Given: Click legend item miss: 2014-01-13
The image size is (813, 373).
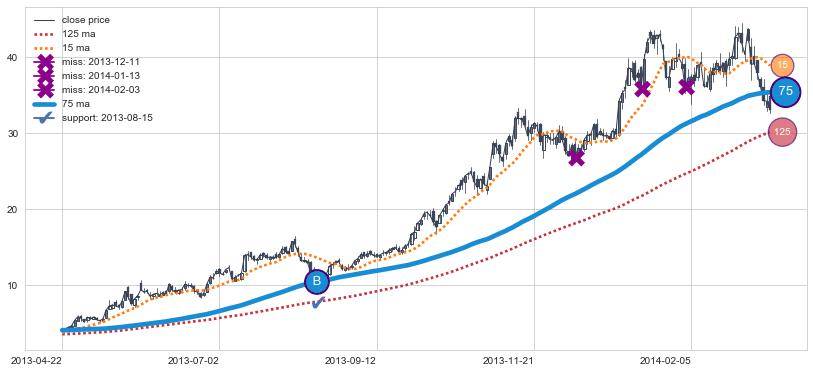Looking at the screenshot, I should point(87,76).
